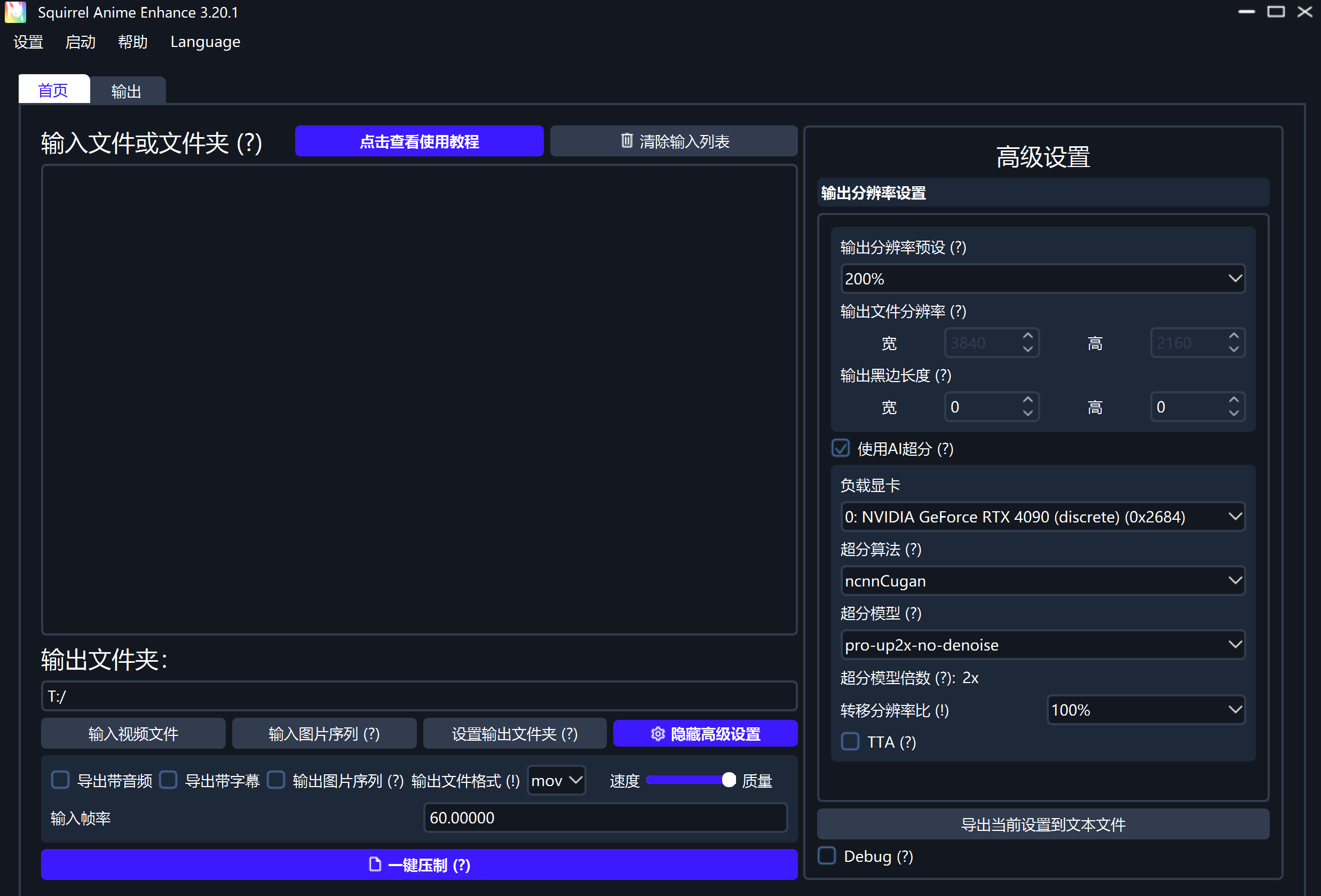Click the speed-quality slider handle

pos(728,780)
